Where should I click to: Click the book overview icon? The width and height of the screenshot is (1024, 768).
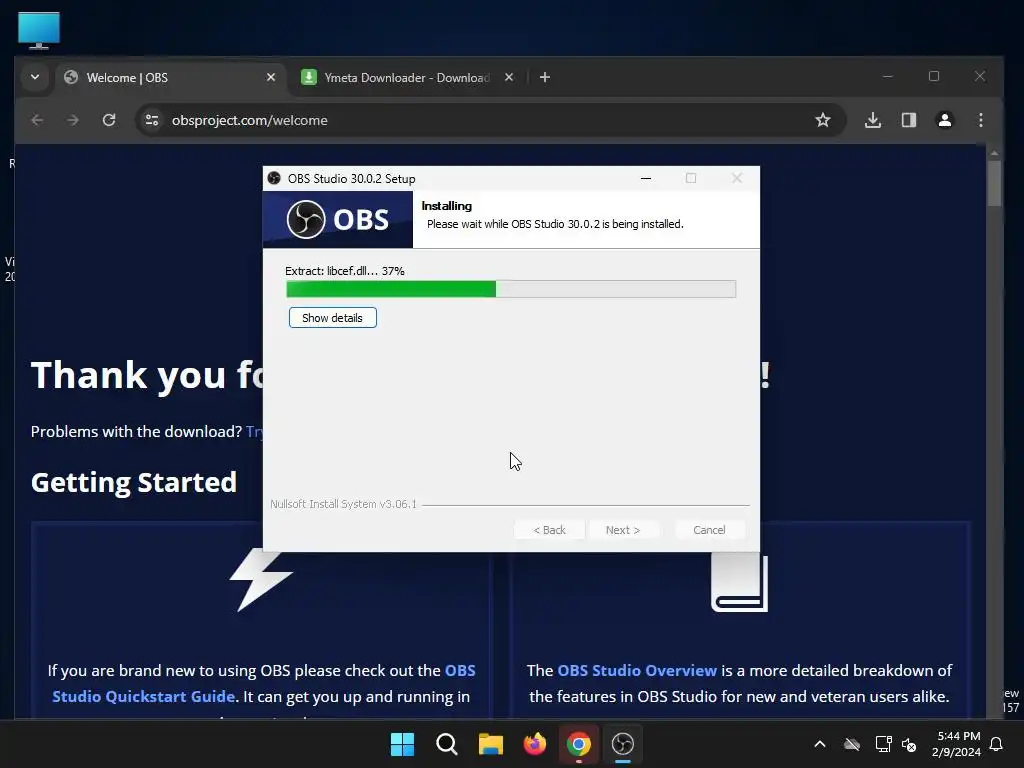pos(739,583)
